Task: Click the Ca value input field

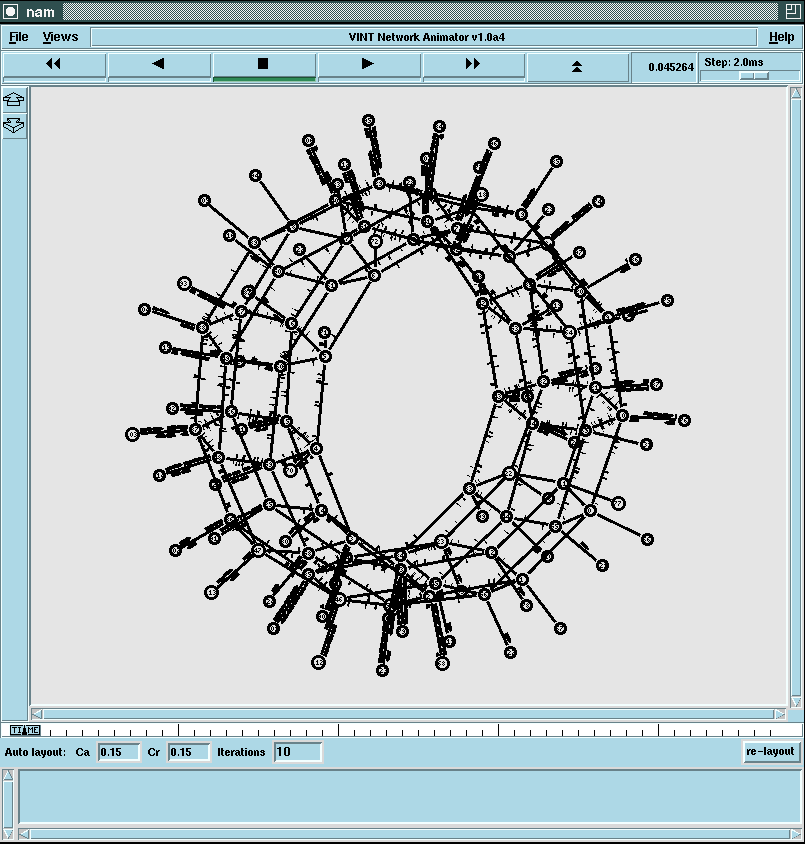Action: 118,752
